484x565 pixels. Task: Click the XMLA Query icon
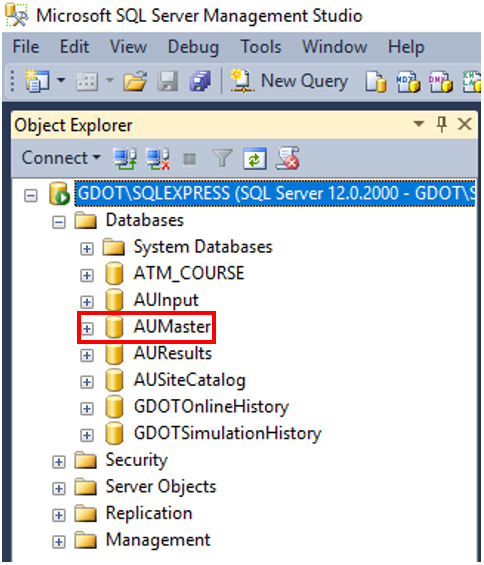pyautogui.click(x=472, y=81)
